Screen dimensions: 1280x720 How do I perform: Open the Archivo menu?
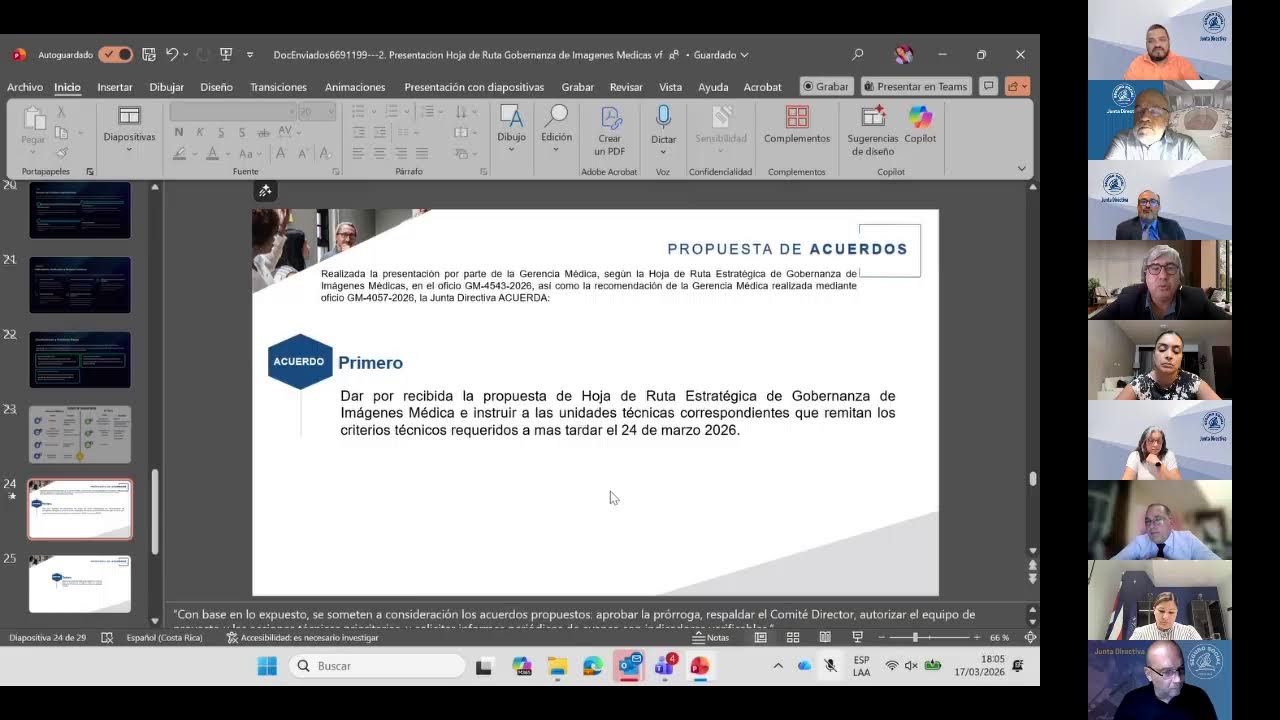(25, 87)
